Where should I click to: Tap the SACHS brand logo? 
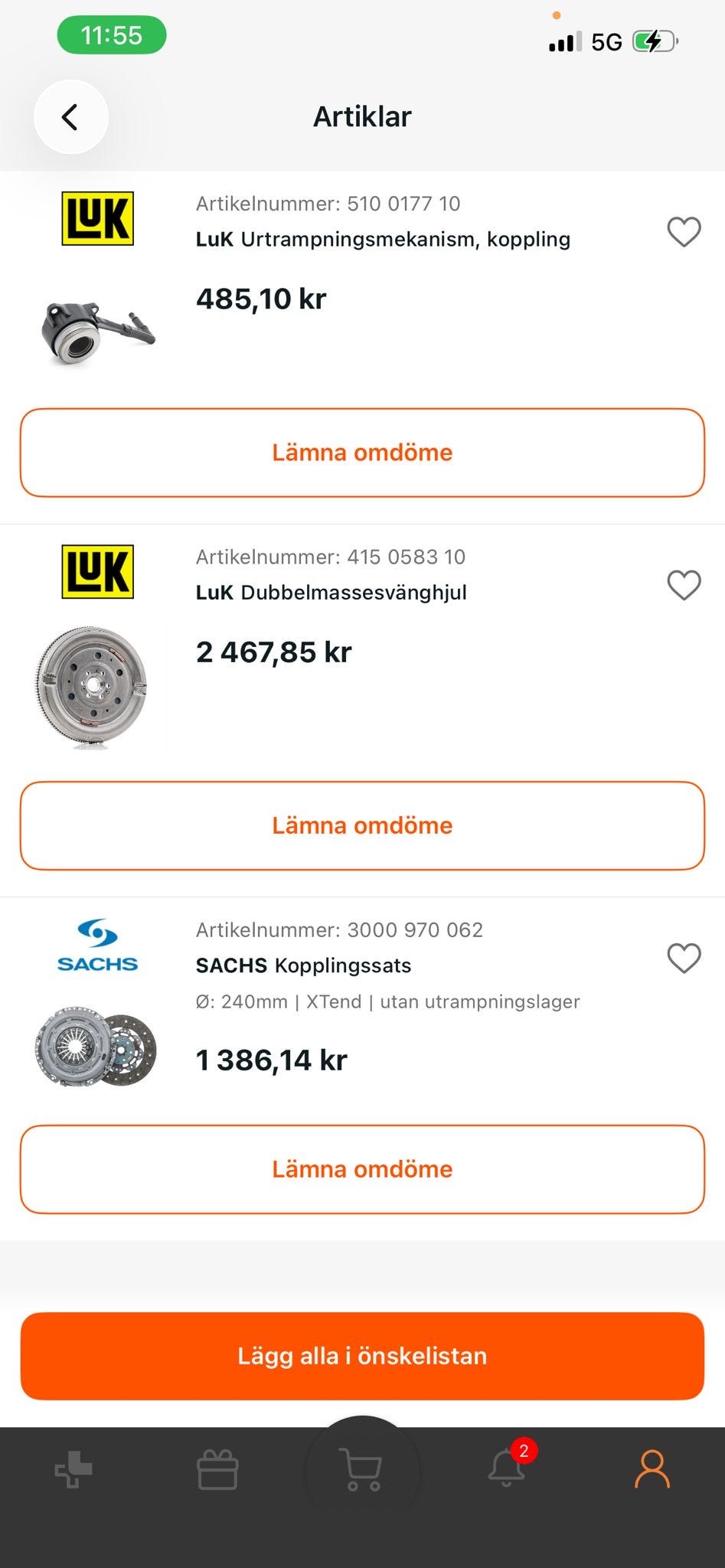click(97, 946)
